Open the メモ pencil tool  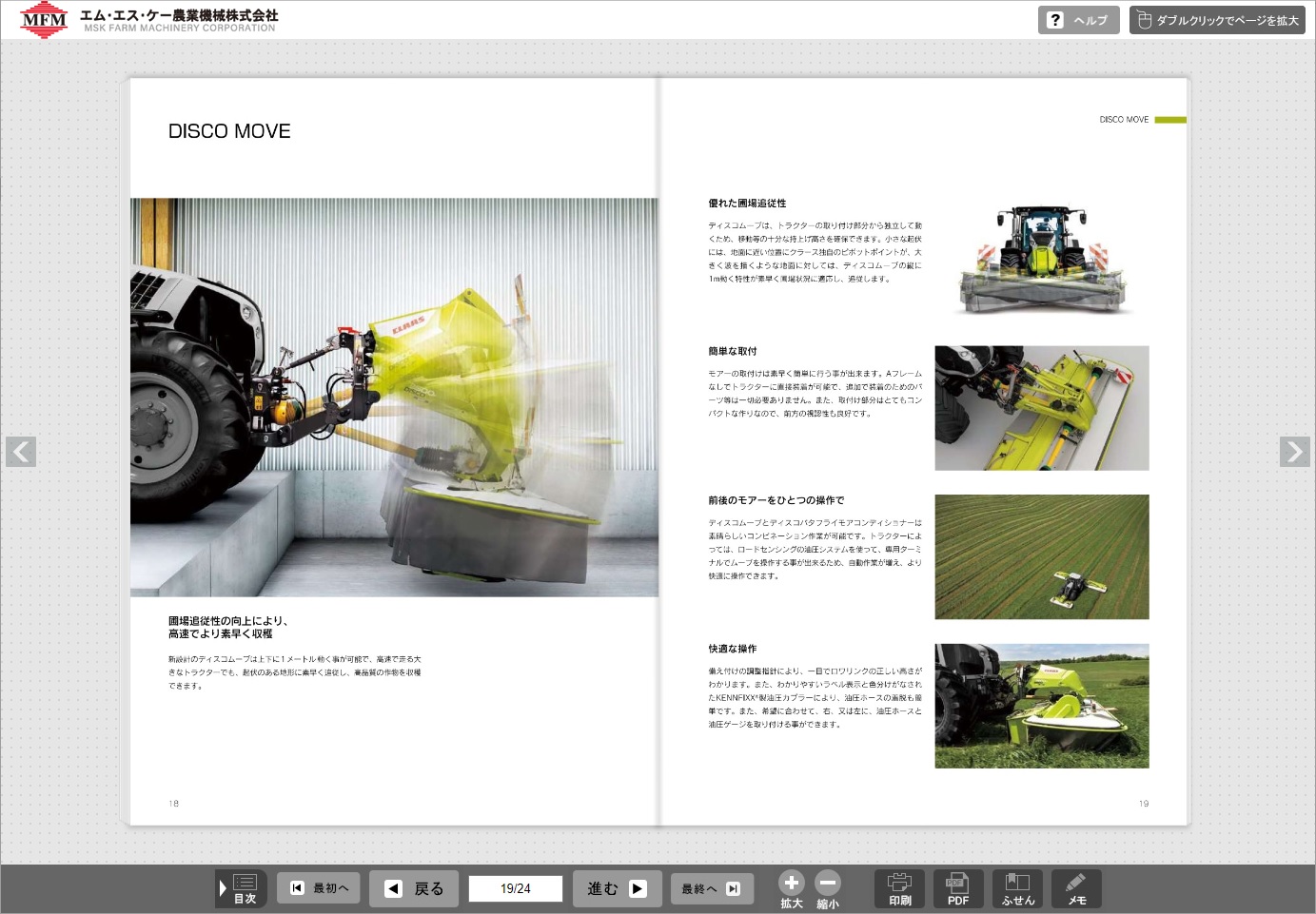pyautogui.click(x=1076, y=888)
